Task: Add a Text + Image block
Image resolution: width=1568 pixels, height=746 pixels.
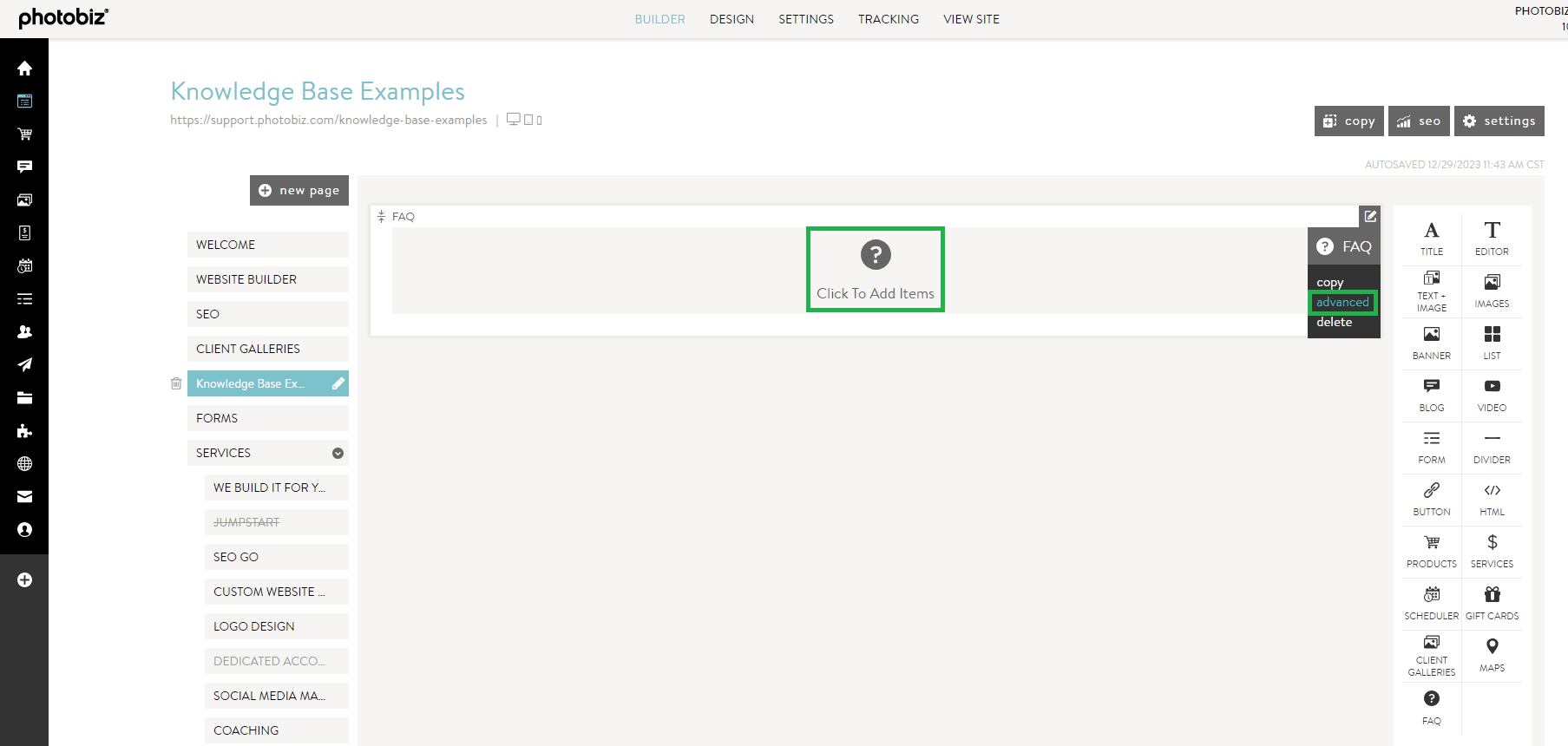Action: pyautogui.click(x=1432, y=291)
